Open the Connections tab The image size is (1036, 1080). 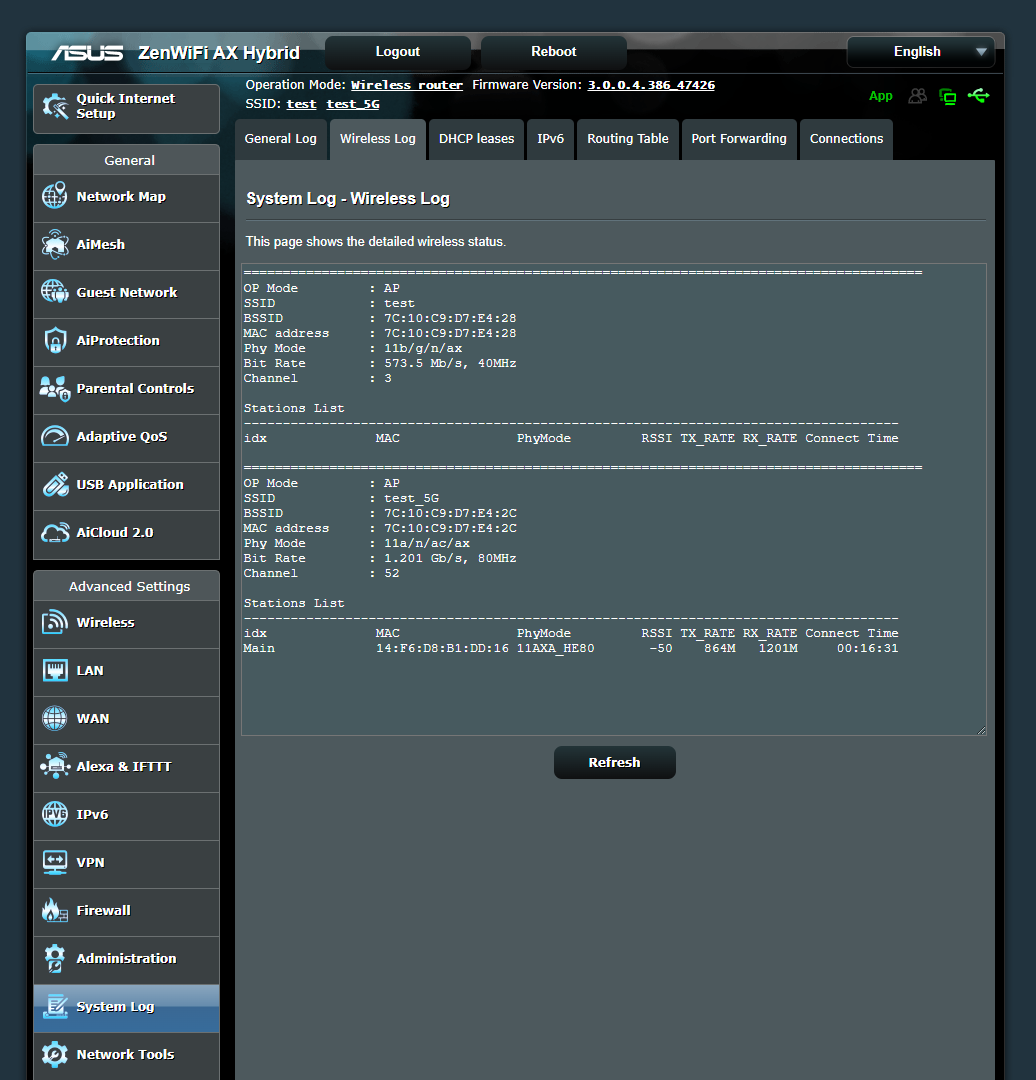tap(846, 139)
